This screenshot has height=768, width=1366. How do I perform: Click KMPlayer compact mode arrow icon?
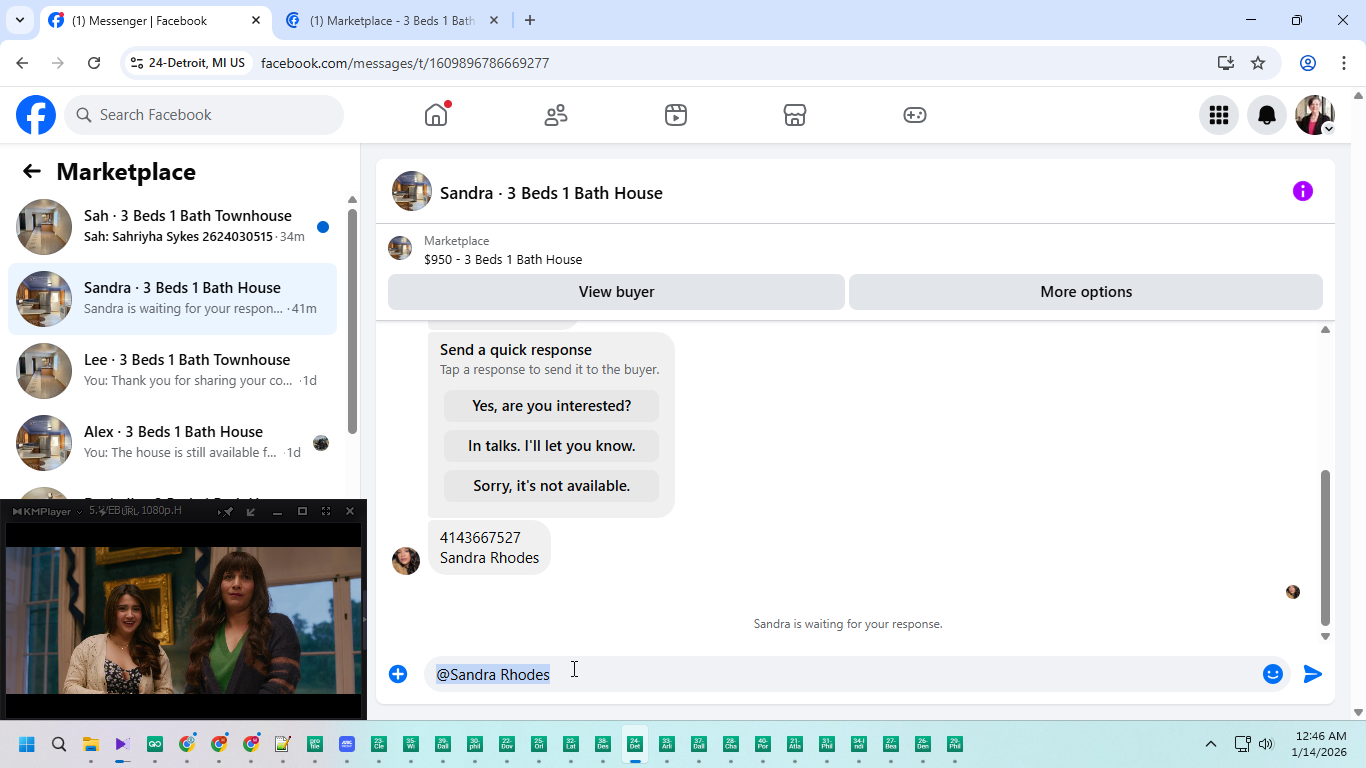coord(251,511)
